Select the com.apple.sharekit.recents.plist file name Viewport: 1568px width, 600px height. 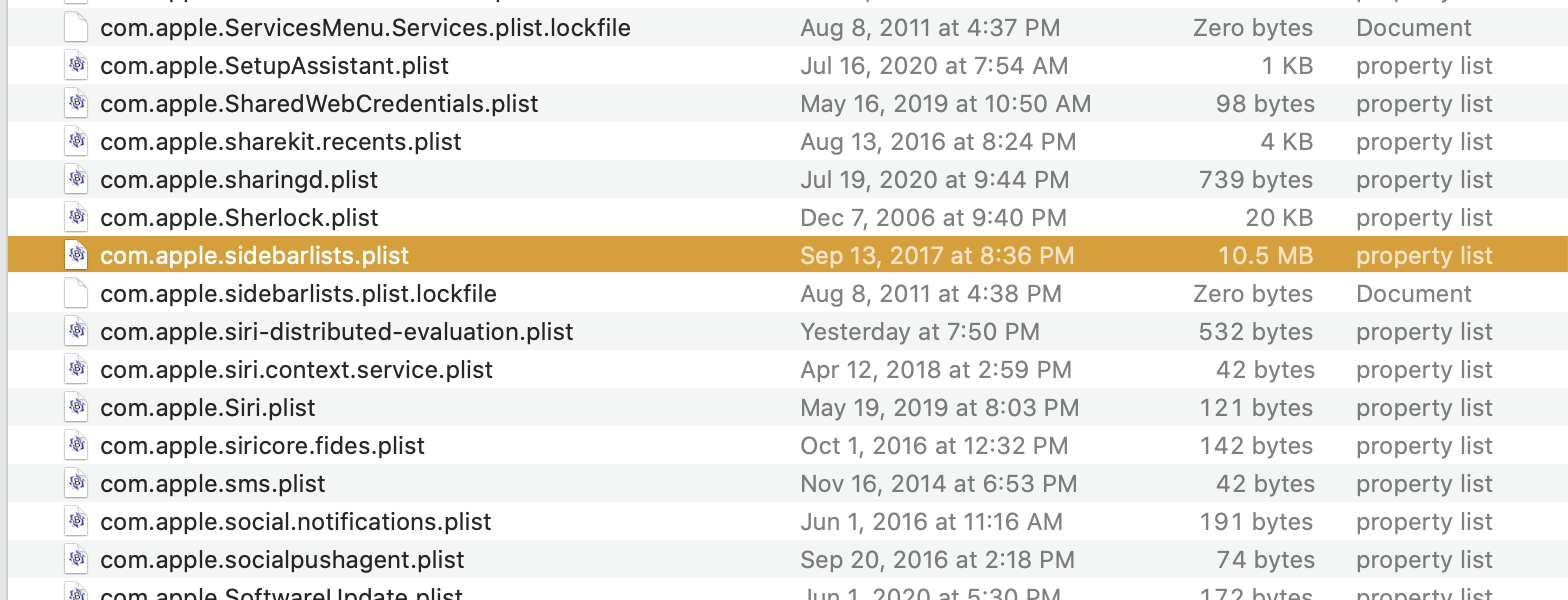click(281, 142)
